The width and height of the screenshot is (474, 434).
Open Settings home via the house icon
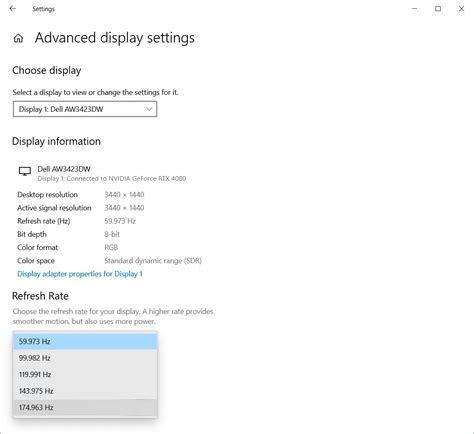point(18,38)
